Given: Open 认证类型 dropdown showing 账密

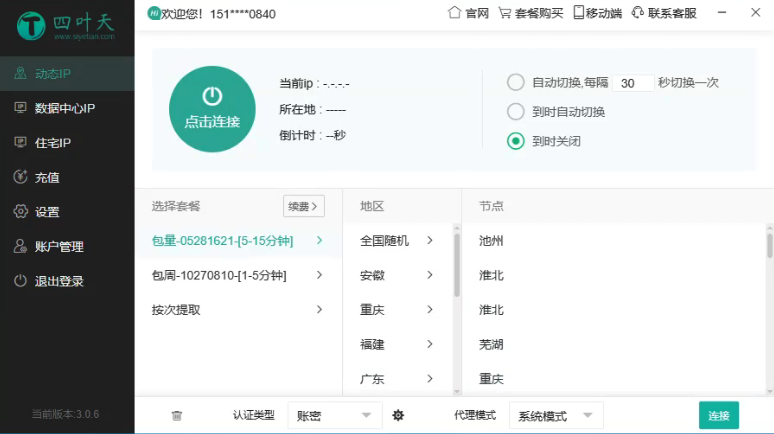Looking at the screenshot, I should (x=334, y=415).
